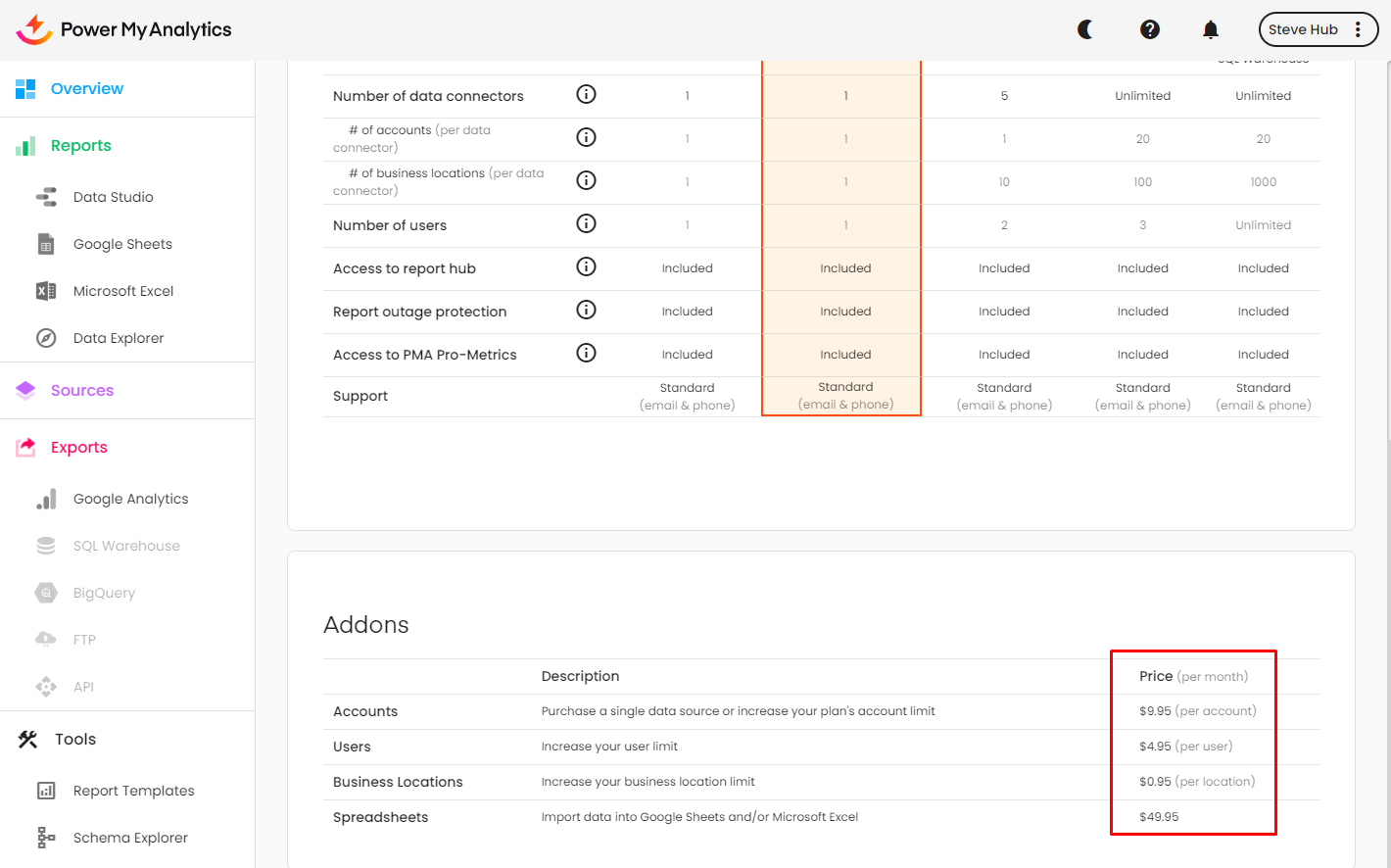Expand the Sources sidebar section
Image resolution: width=1391 pixels, height=868 pixels.
(82, 390)
